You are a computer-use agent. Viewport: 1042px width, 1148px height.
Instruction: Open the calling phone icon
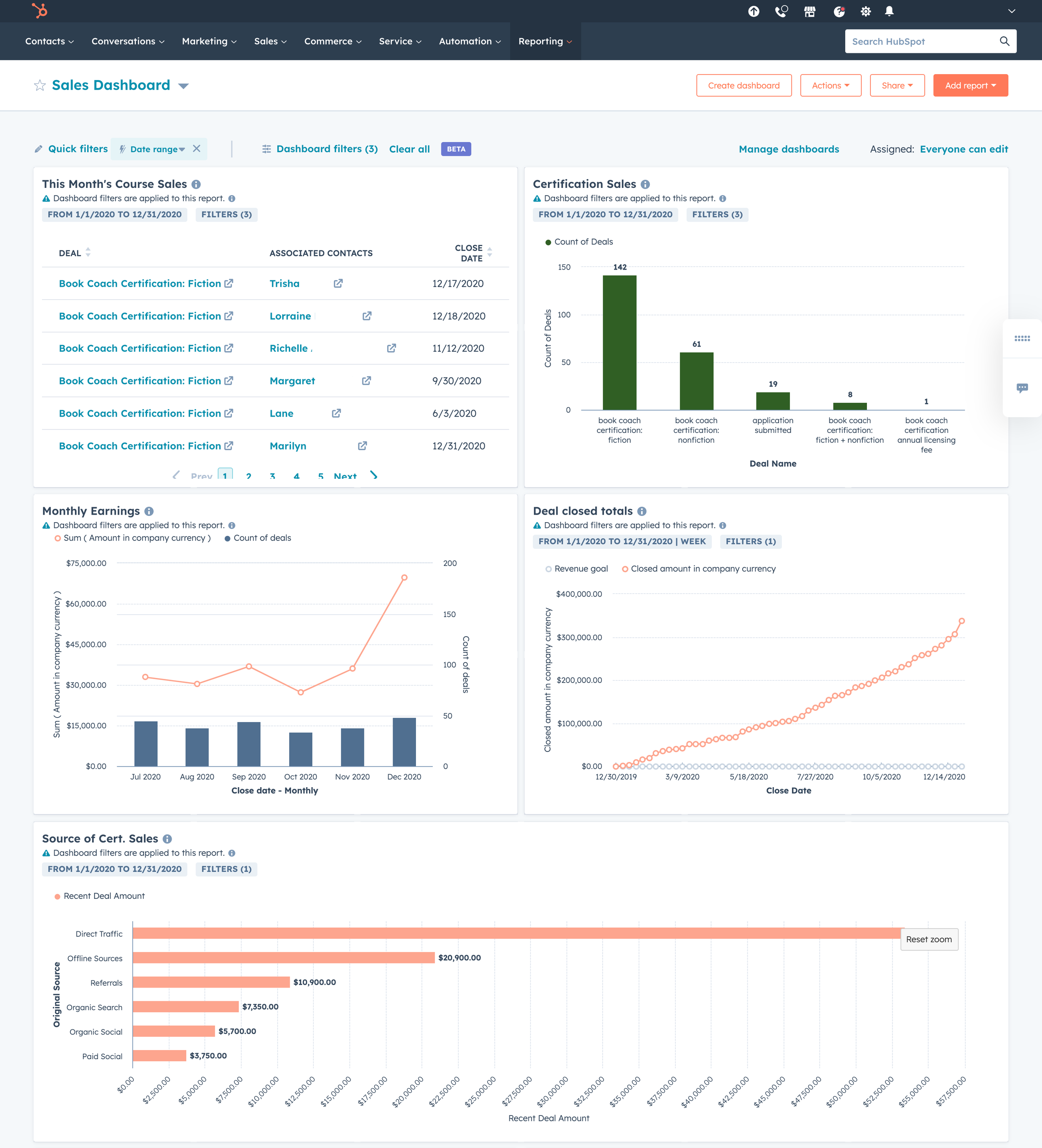(781, 11)
